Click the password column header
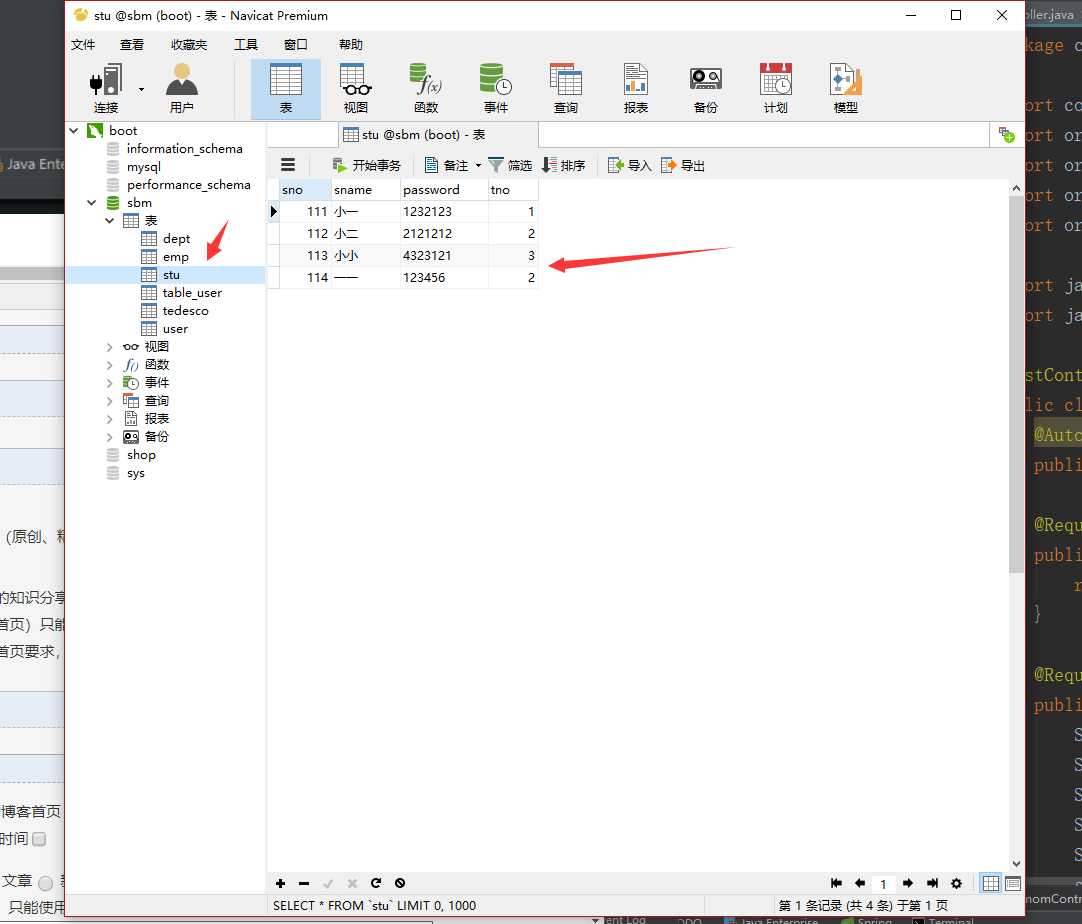 (x=444, y=190)
